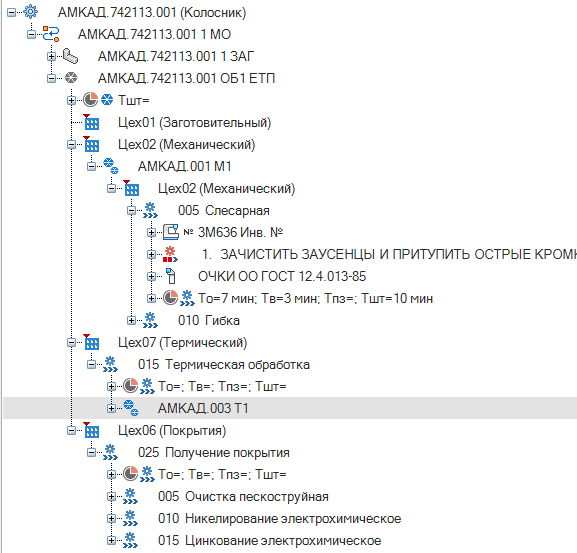Collapse the 005 Слесарная operation

point(131,210)
